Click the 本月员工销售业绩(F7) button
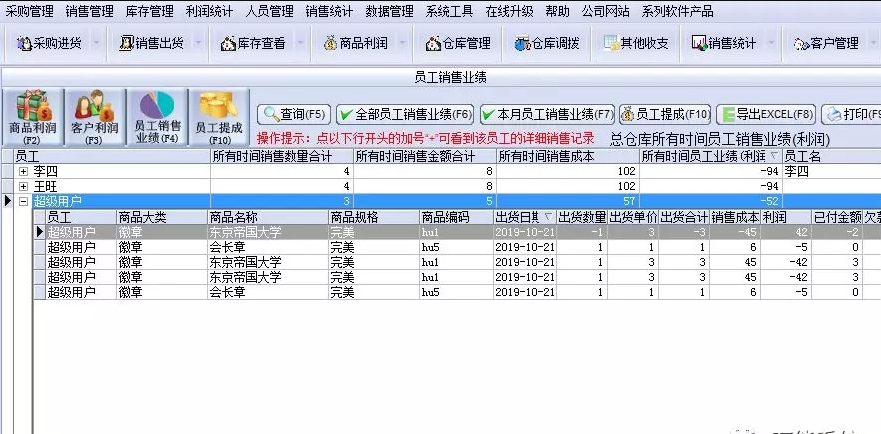881x434 pixels. (x=547, y=115)
